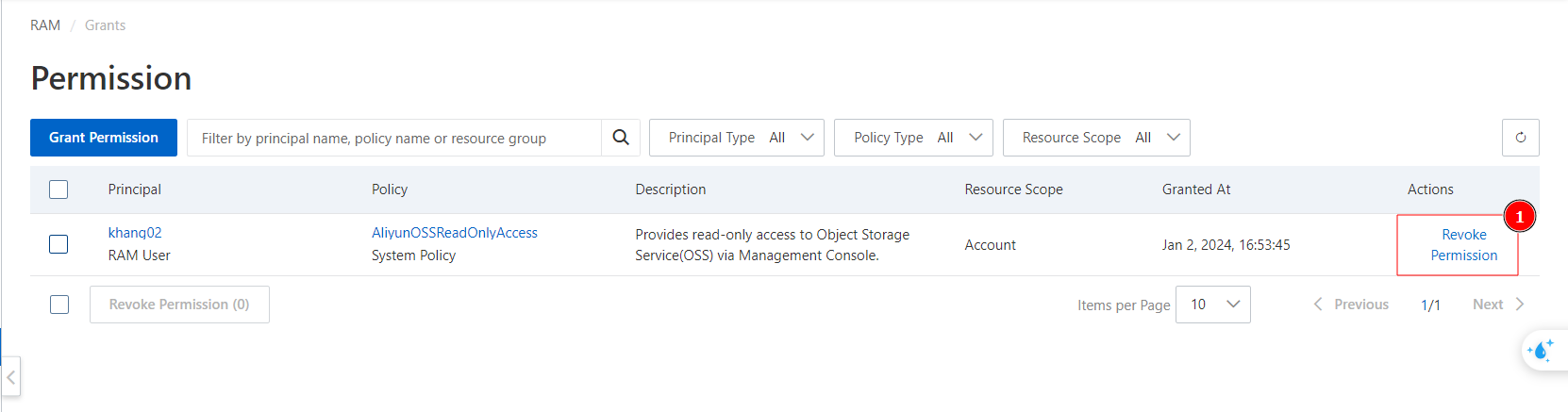Click the Previous page arrow
The width and height of the screenshot is (1568, 412).
1318,305
